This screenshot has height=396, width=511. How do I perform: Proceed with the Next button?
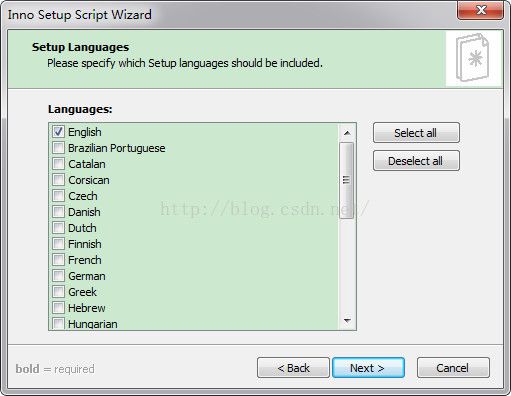click(x=368, y=368)
